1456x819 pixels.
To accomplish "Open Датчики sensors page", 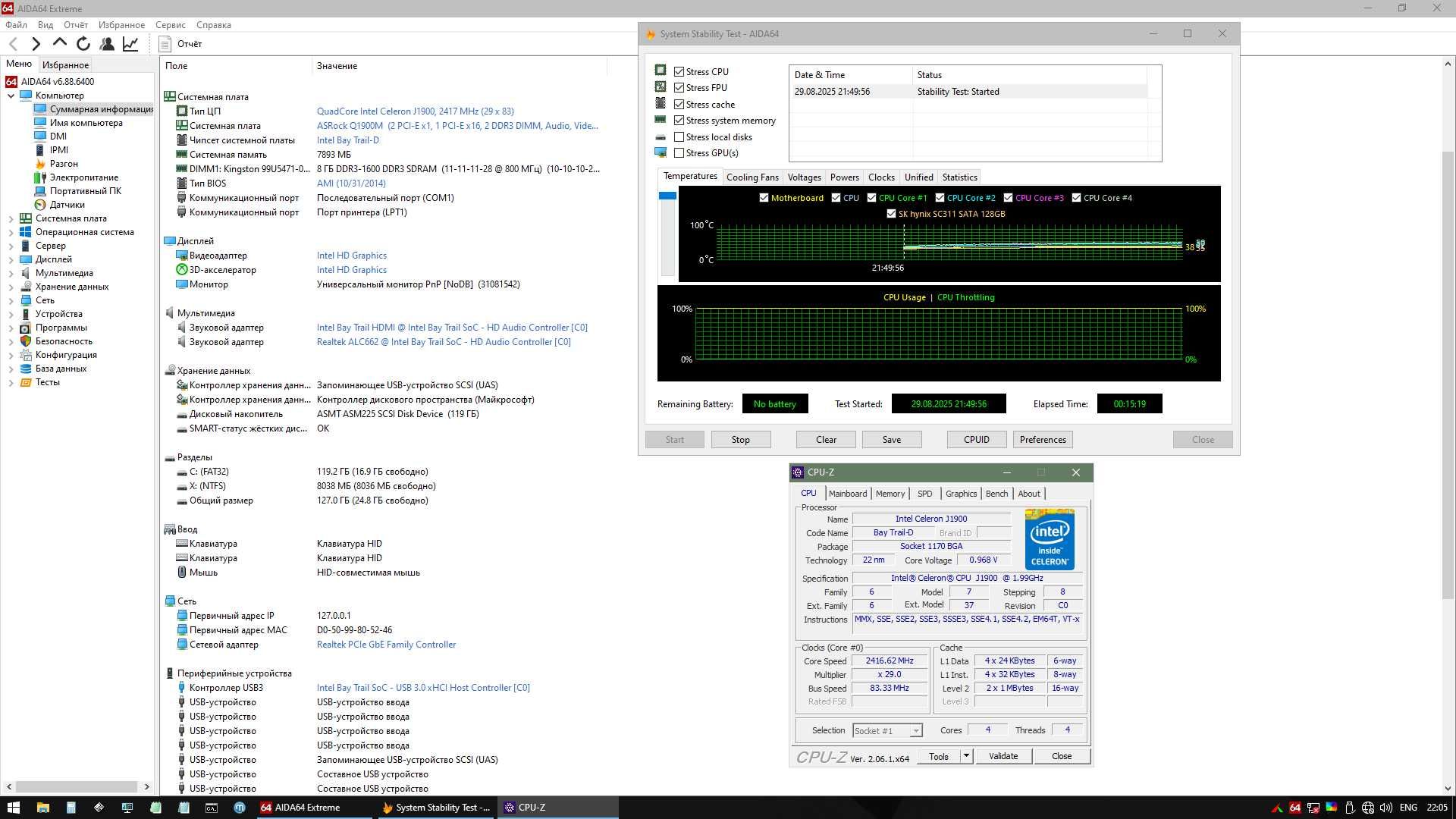I will click(x=67, y=205).
